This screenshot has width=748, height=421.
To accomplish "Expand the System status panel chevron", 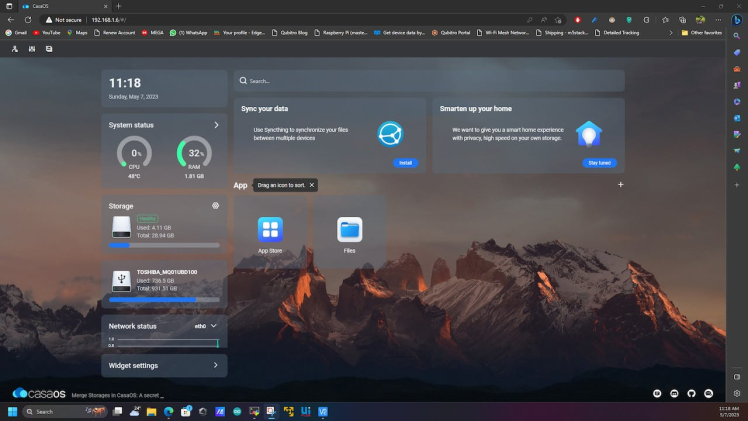I will [x=216, y=125].
